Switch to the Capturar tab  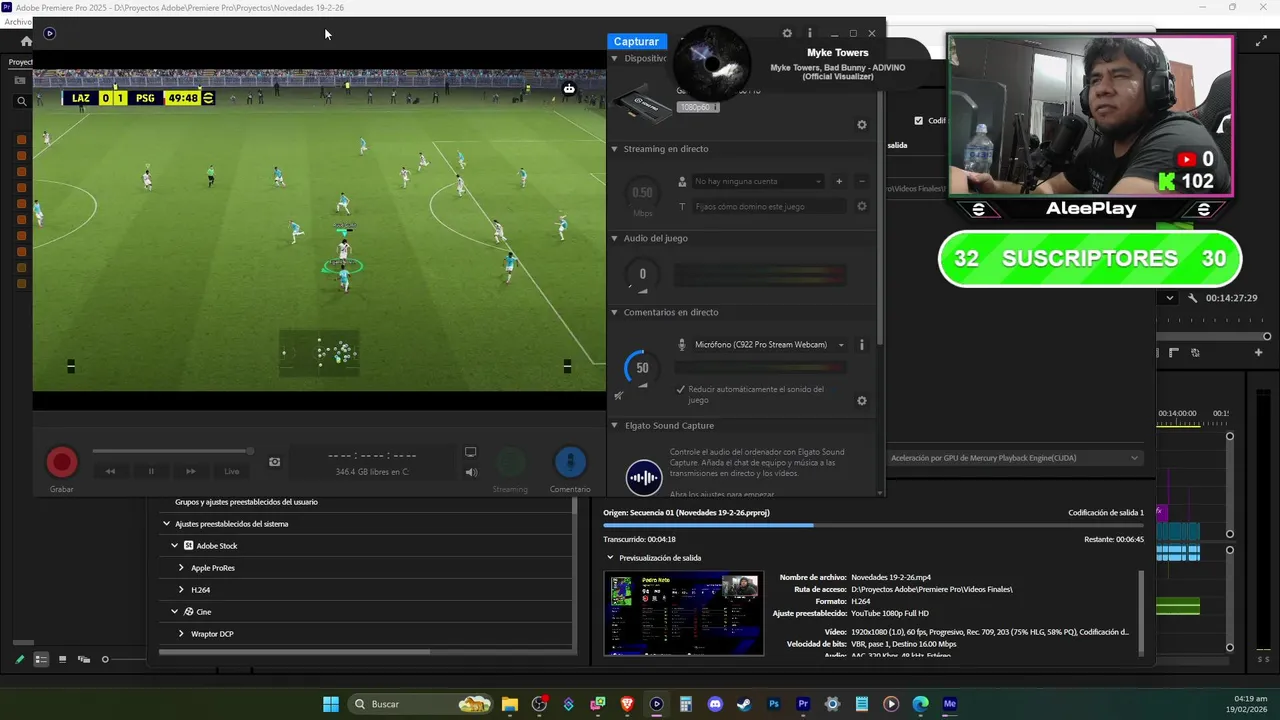pos(636,41)
